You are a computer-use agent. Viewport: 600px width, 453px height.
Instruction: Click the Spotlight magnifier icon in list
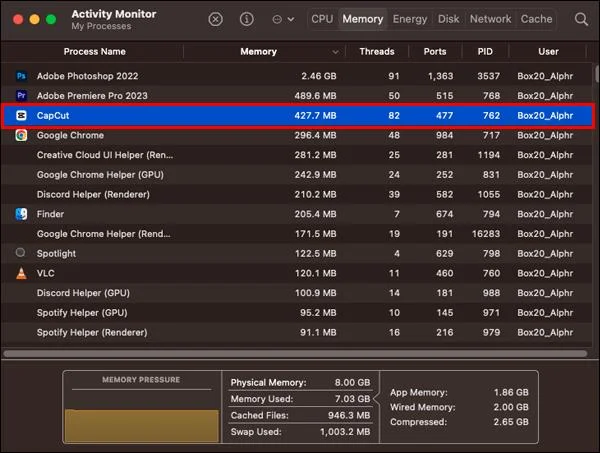pyautogui.click(x=20, y=253)
